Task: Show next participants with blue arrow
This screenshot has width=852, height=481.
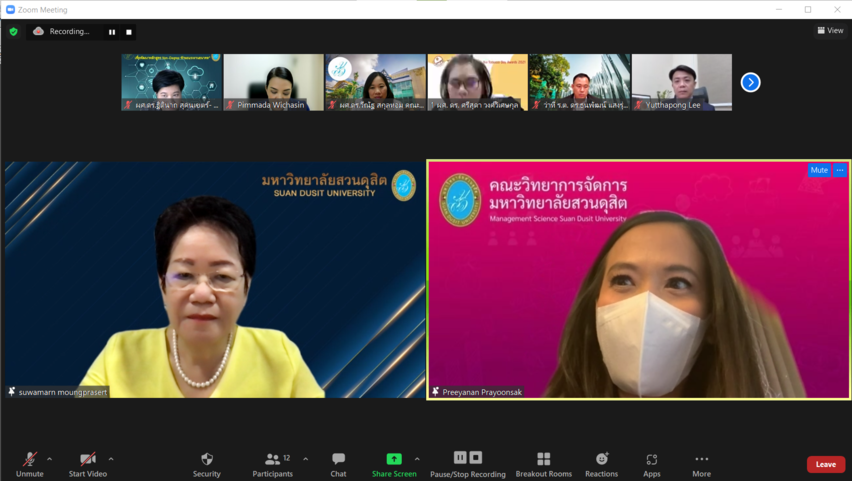Action: [750, 83]
